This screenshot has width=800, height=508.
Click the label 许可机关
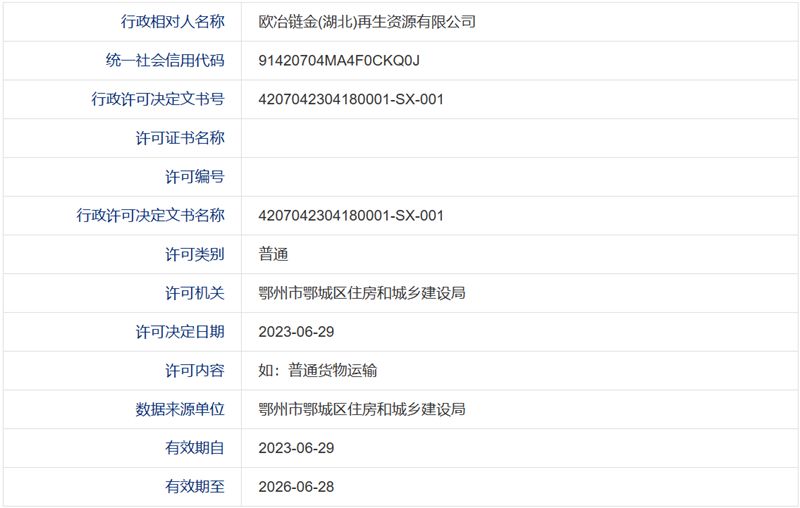(x=194, y=293)
